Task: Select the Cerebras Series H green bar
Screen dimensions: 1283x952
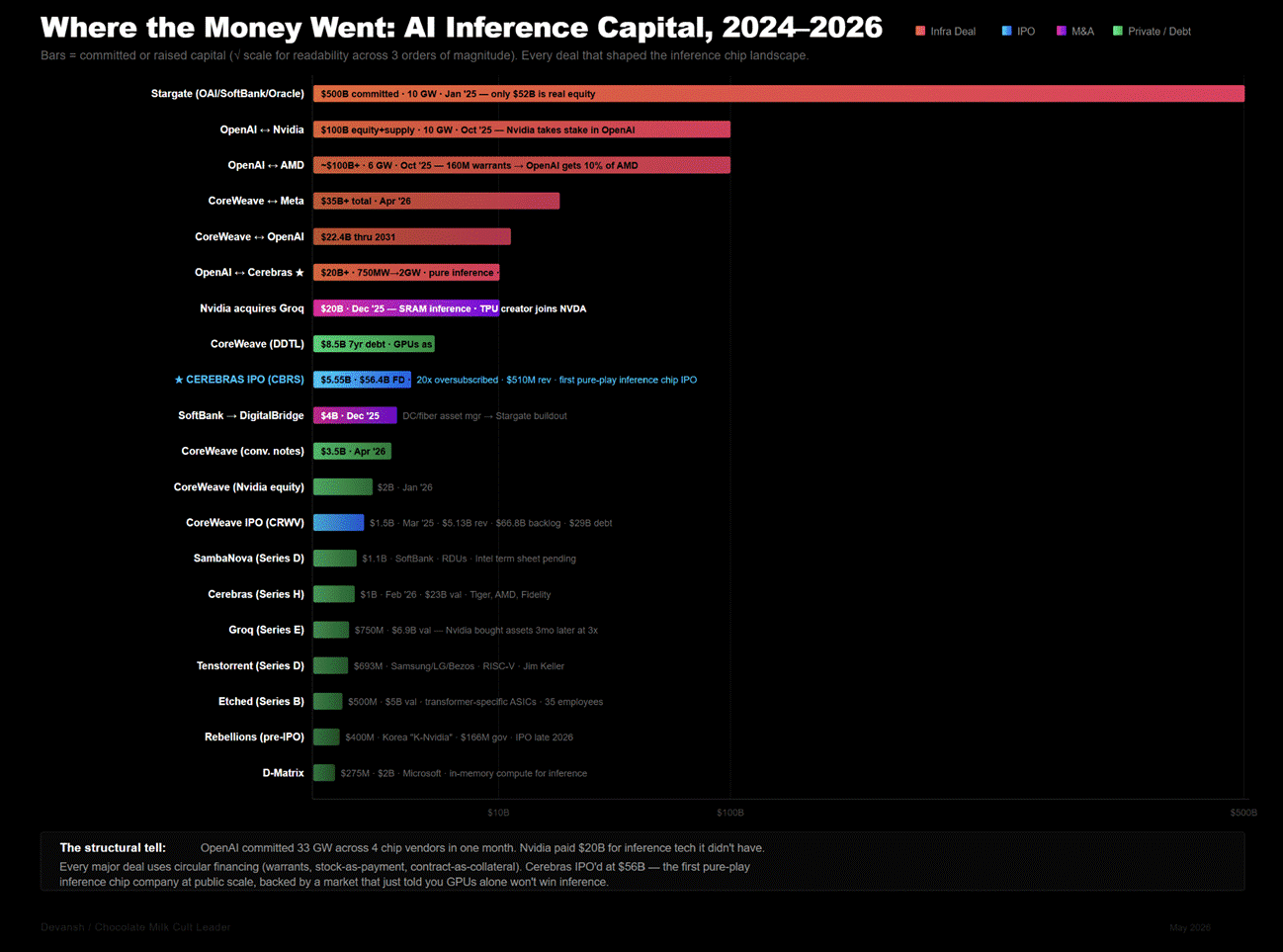Action: point(334,594)
